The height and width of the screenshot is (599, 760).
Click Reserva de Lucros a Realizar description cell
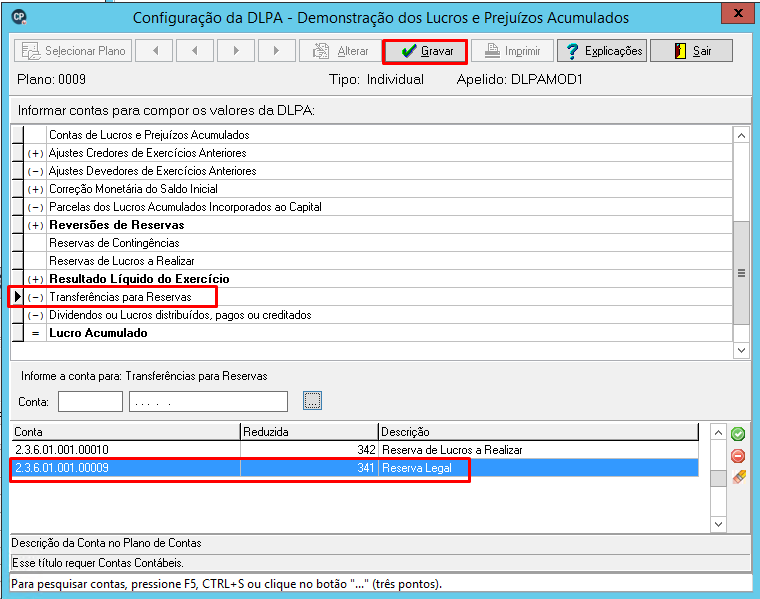[x=538, y=450]
